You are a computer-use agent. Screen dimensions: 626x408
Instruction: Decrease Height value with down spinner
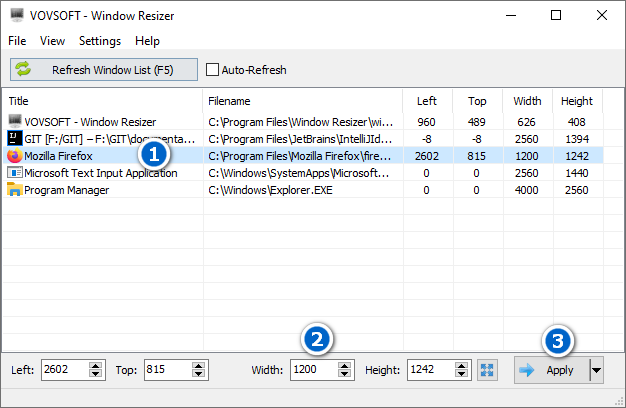click(461, 374)
